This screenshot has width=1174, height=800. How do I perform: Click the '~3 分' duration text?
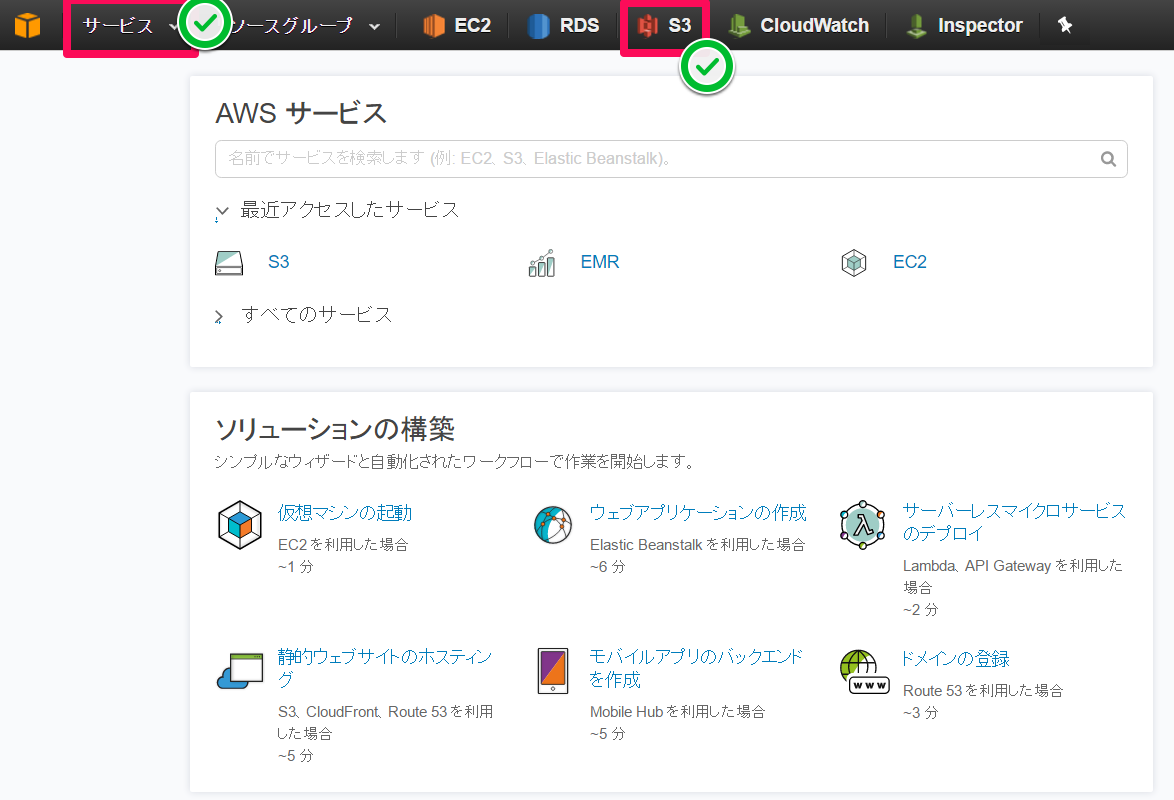[x=920, y=713]
